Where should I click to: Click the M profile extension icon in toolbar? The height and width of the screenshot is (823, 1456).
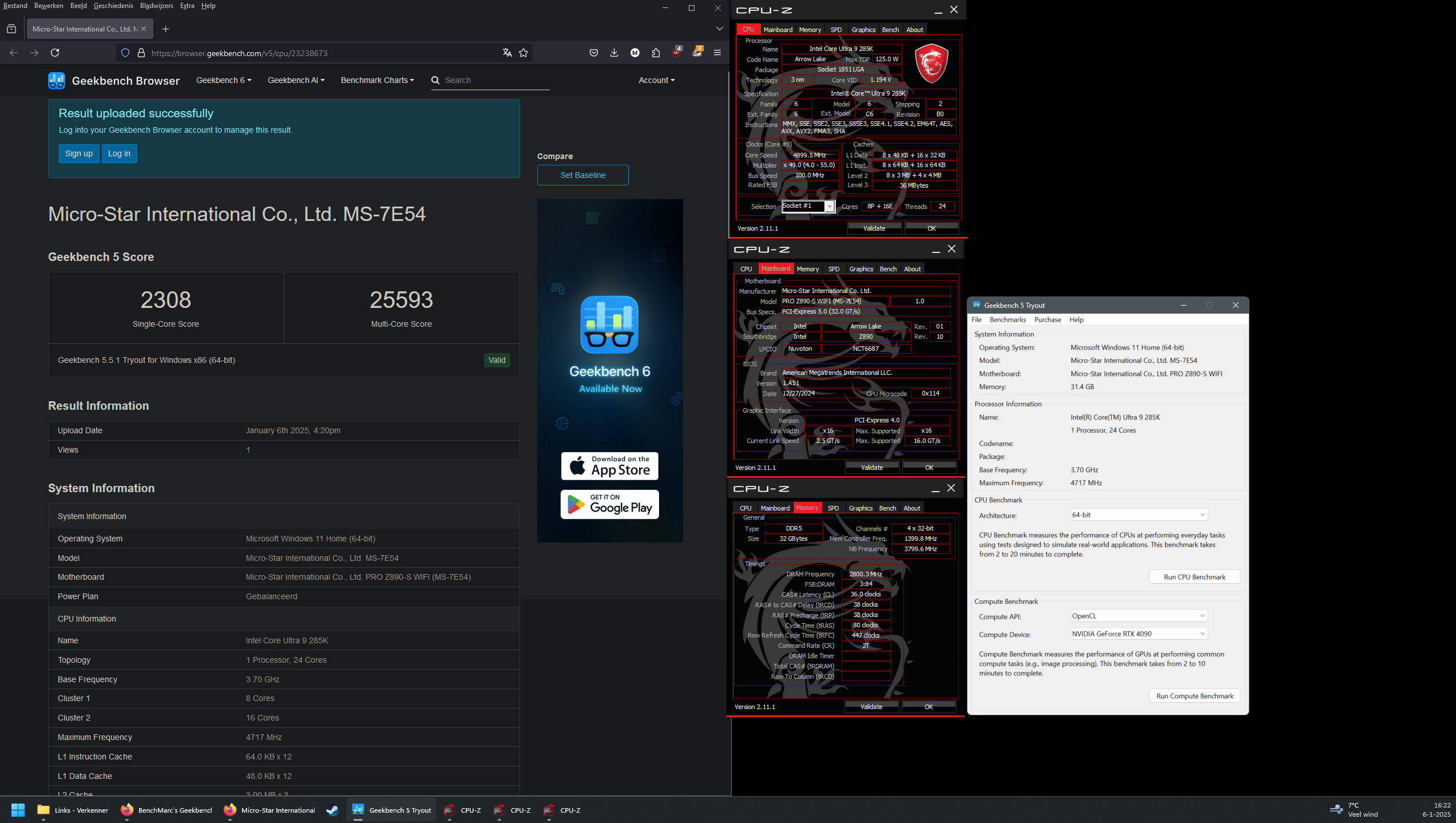pyautogui.click(x=635, y=53)
